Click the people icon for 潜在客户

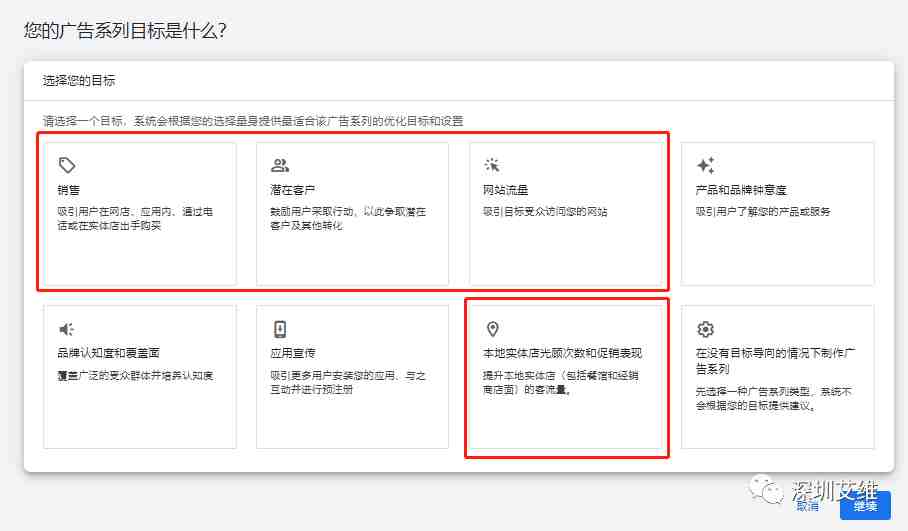point(280,165)
